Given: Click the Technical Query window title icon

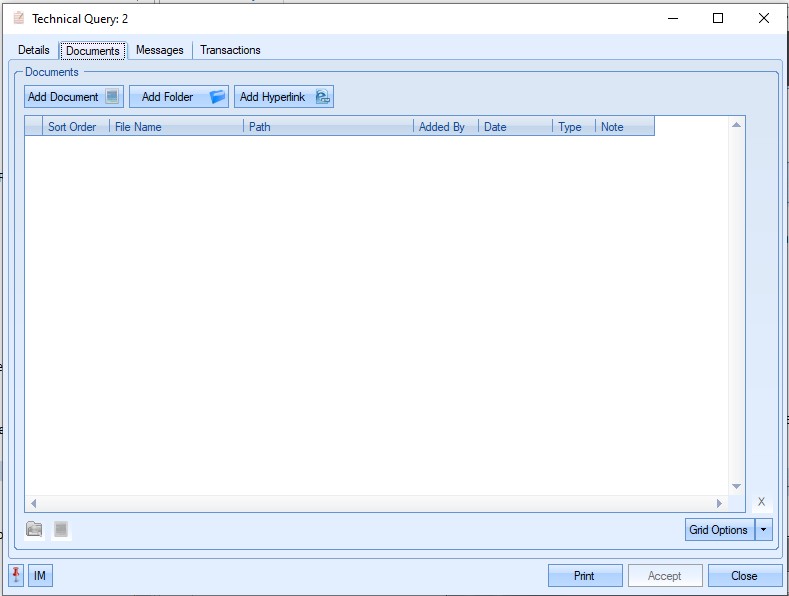Looking at the screenshot, I should [19, 19].
